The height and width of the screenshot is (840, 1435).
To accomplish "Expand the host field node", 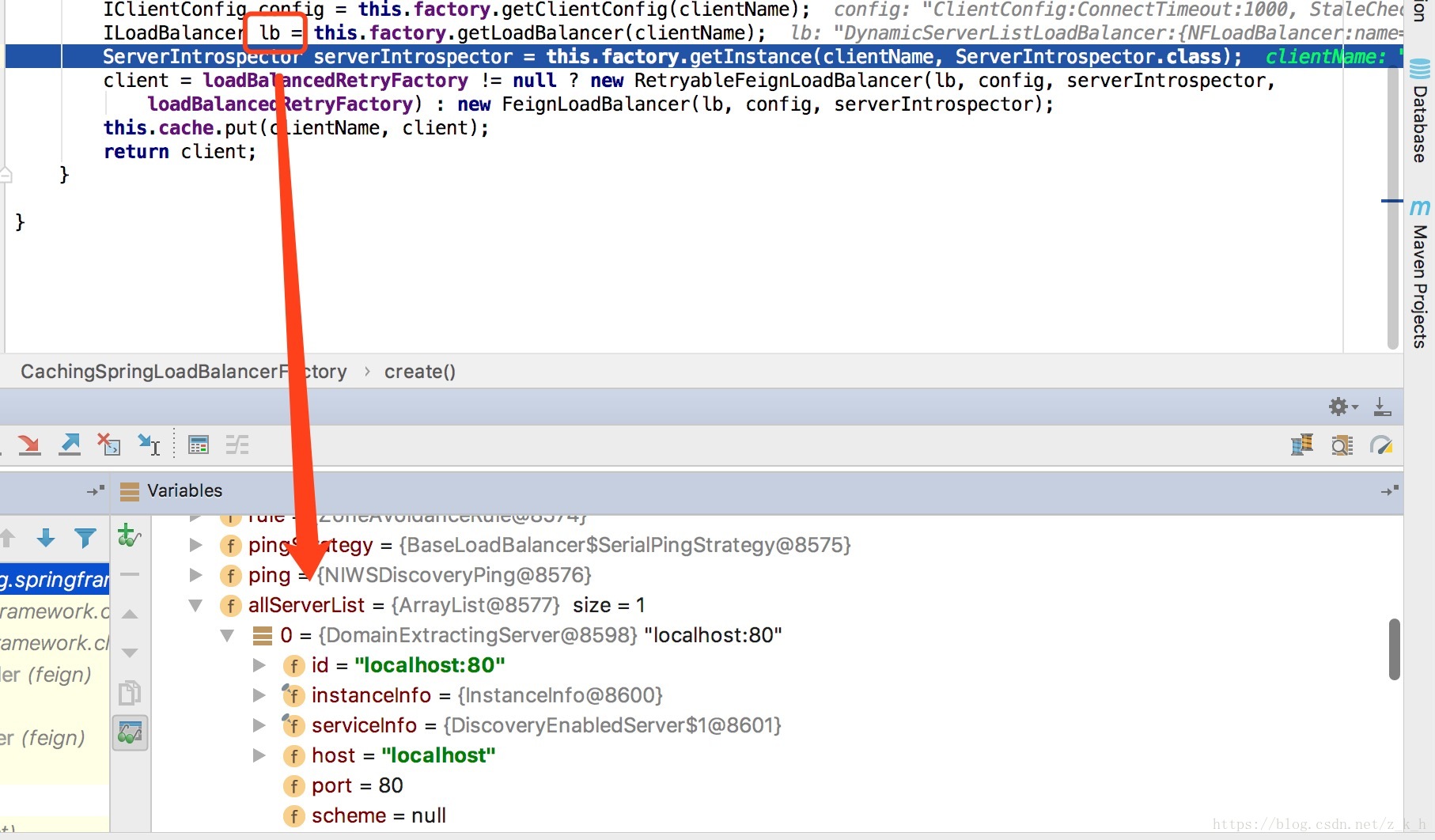I will tap(259, 755).
